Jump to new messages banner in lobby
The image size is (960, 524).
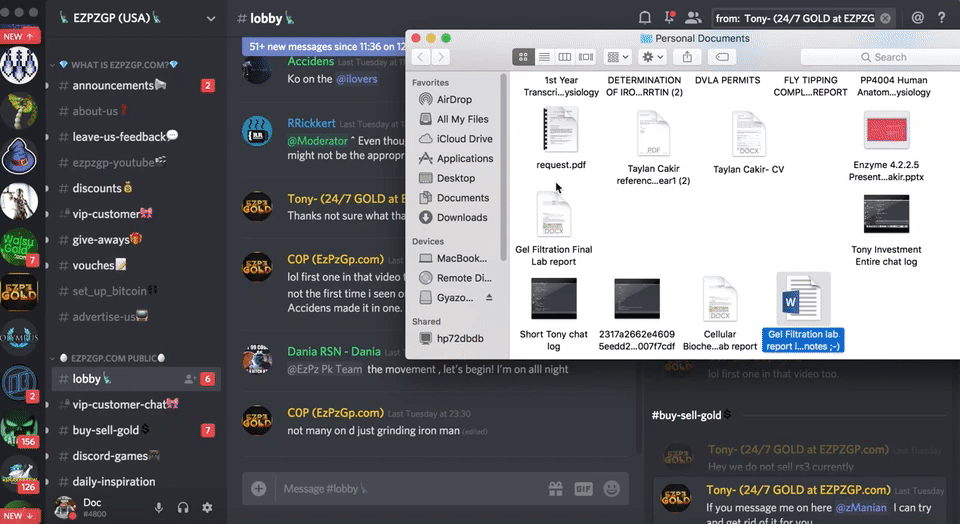coord(324,47)
